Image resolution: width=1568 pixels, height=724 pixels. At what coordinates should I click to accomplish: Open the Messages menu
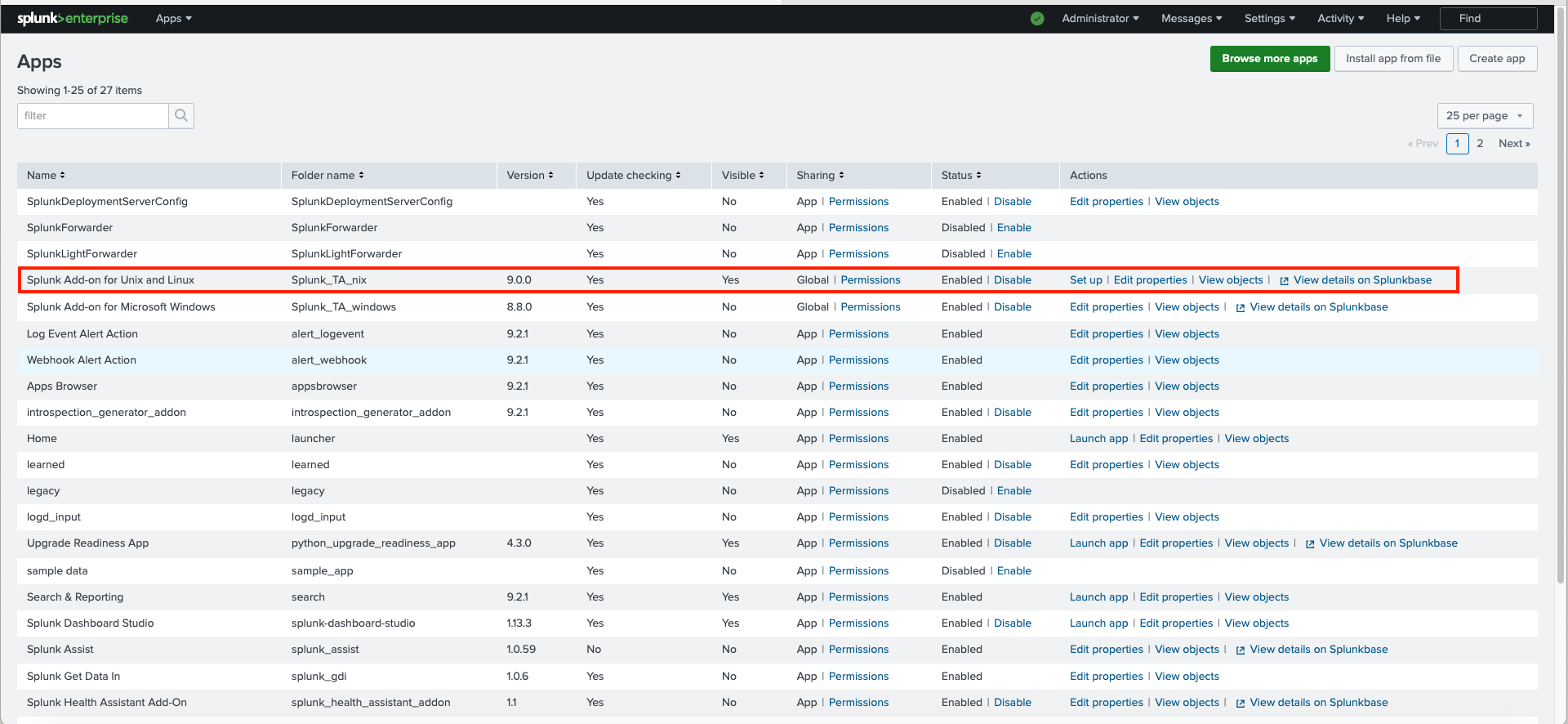pyautogui.click(x=1192, y=18)
